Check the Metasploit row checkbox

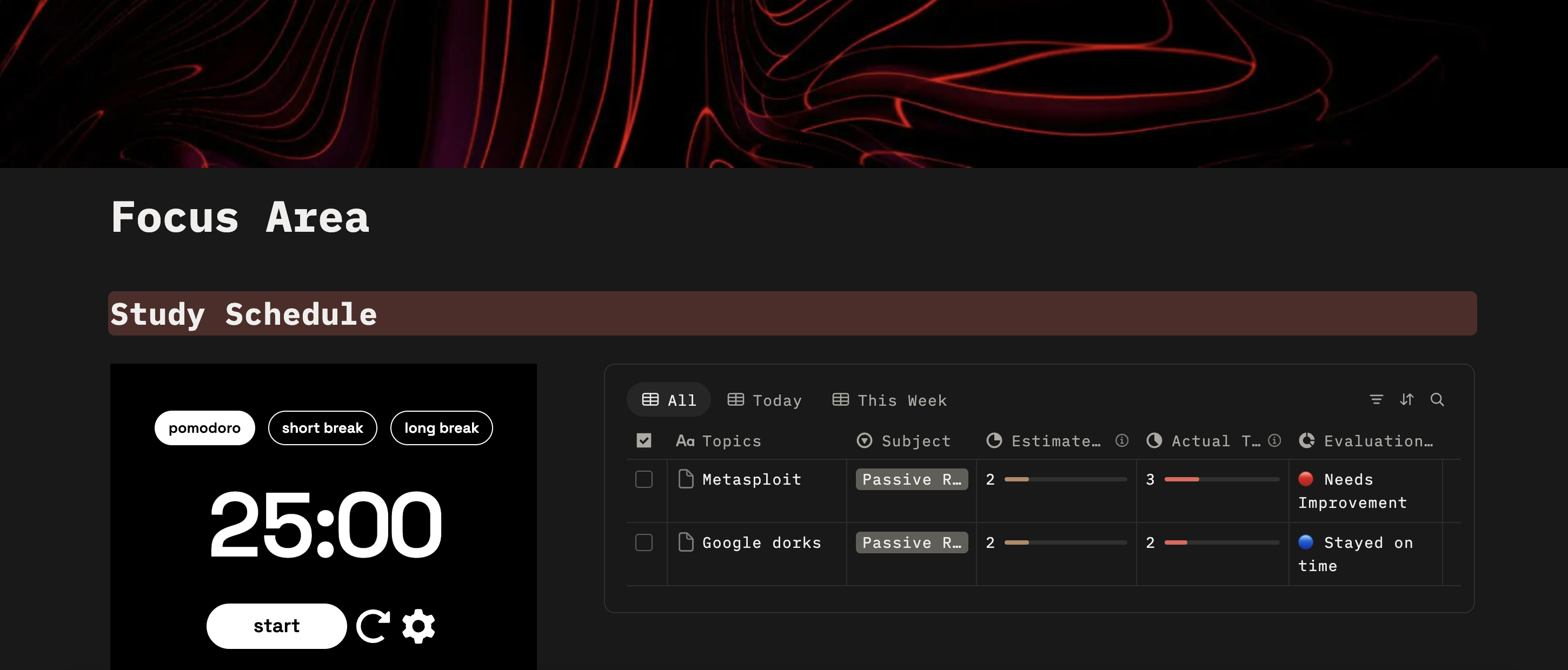click(644, 479)
